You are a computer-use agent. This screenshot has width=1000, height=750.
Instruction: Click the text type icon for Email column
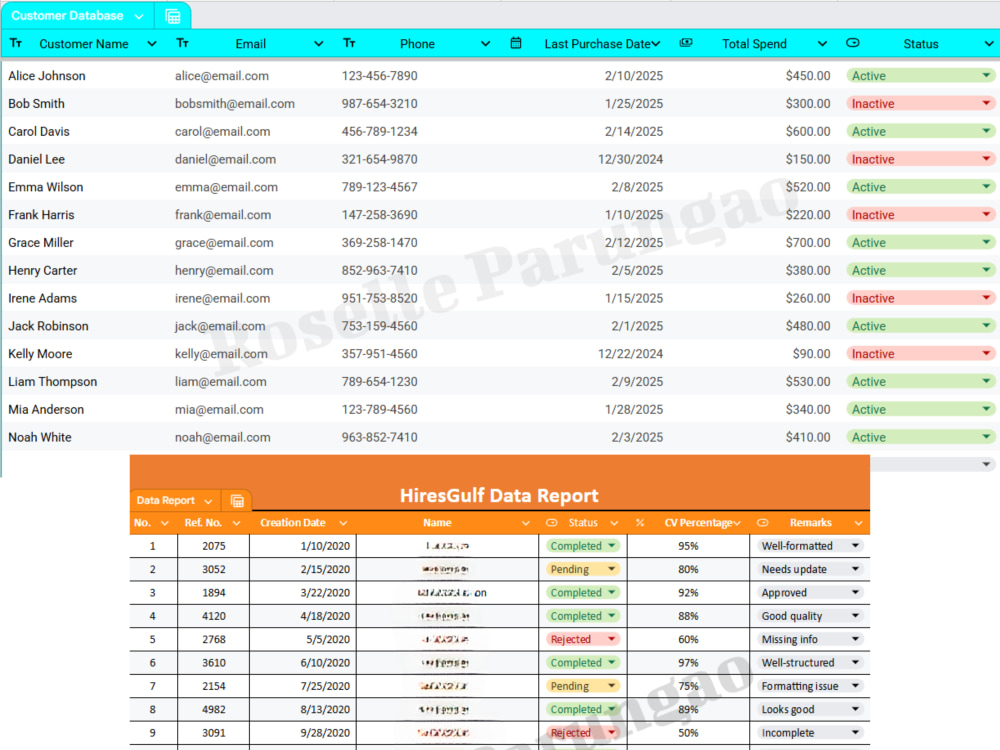(182, 43)
